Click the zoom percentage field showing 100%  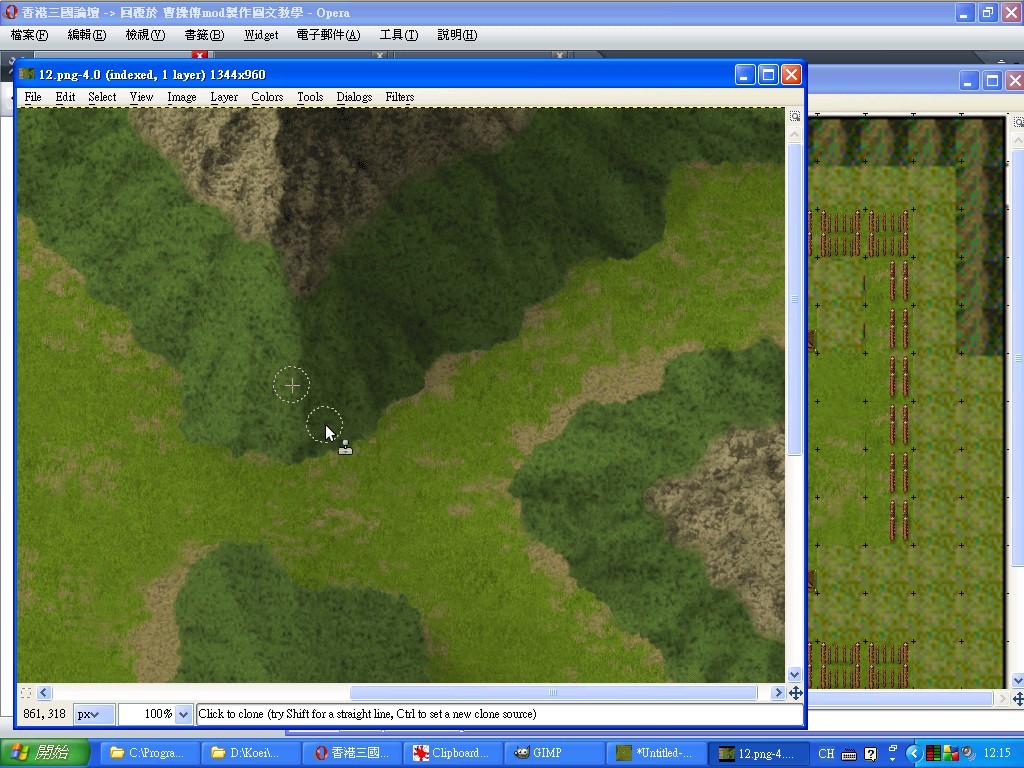pyautogui.click(x=148, y=714)
